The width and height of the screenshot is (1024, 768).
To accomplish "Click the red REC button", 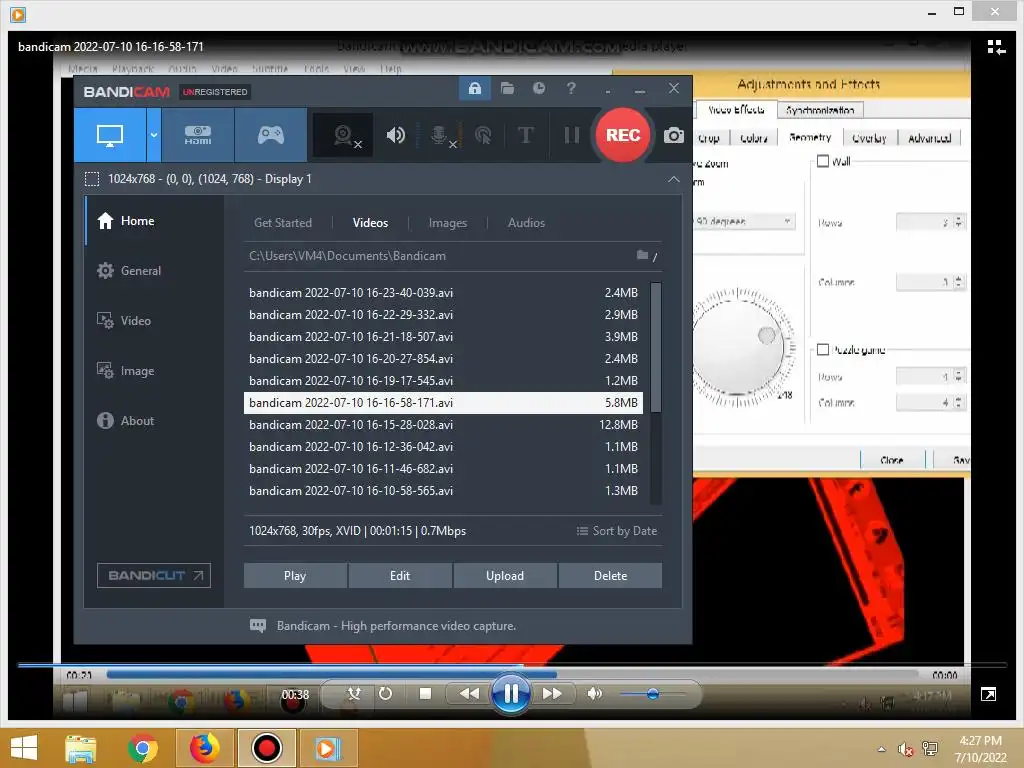I will [x=622, y=135].
